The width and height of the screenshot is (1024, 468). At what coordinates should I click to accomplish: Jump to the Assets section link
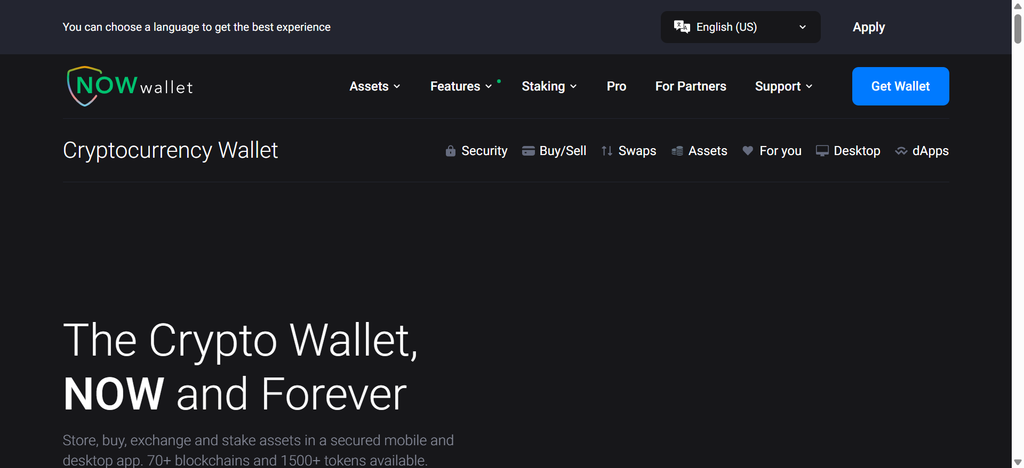click(699, 151)
